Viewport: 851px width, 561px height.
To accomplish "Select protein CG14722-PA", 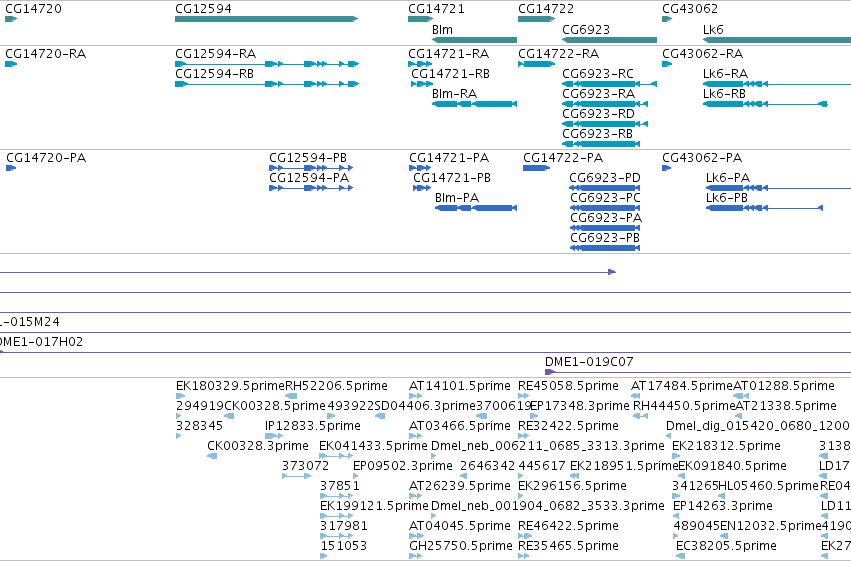I will 536,168.
